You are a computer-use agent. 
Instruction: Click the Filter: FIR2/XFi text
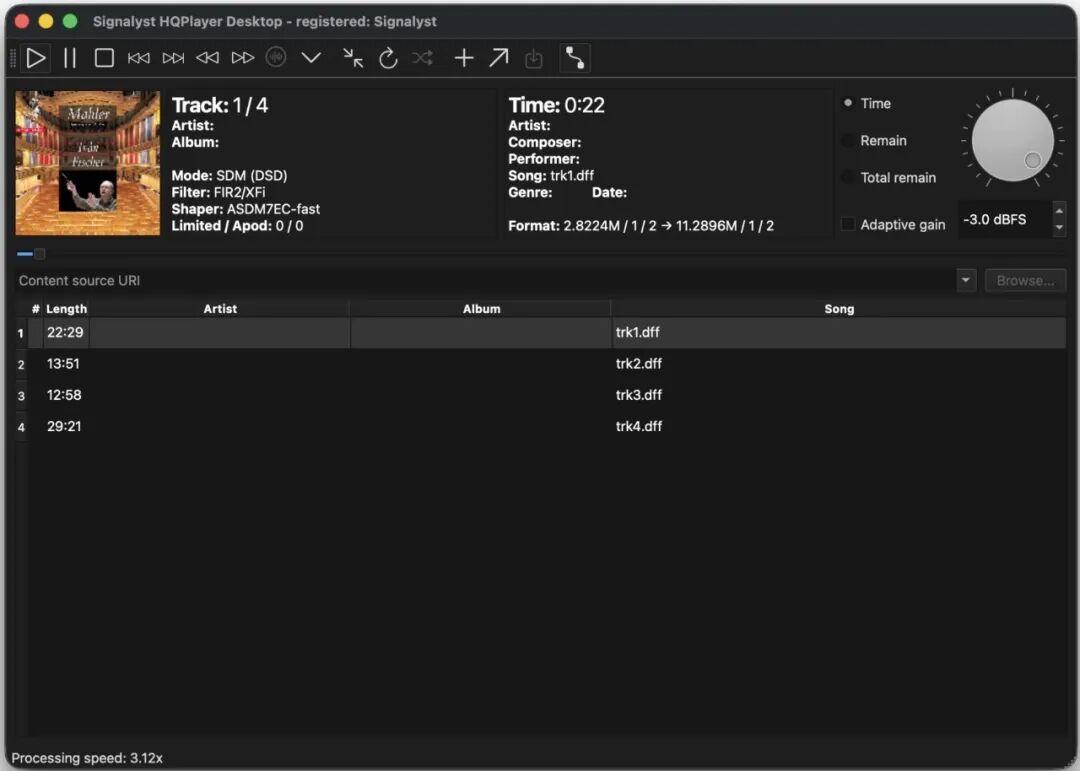pos(218,192)
